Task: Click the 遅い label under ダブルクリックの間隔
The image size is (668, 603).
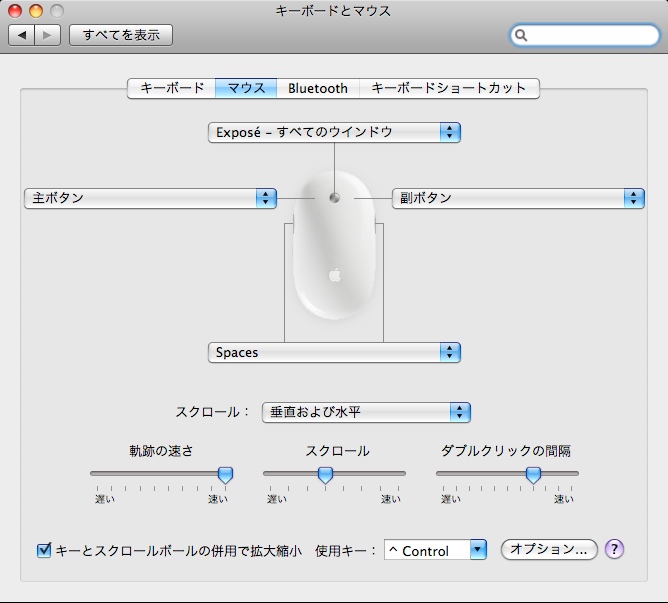Action: (x=451, y=499)
